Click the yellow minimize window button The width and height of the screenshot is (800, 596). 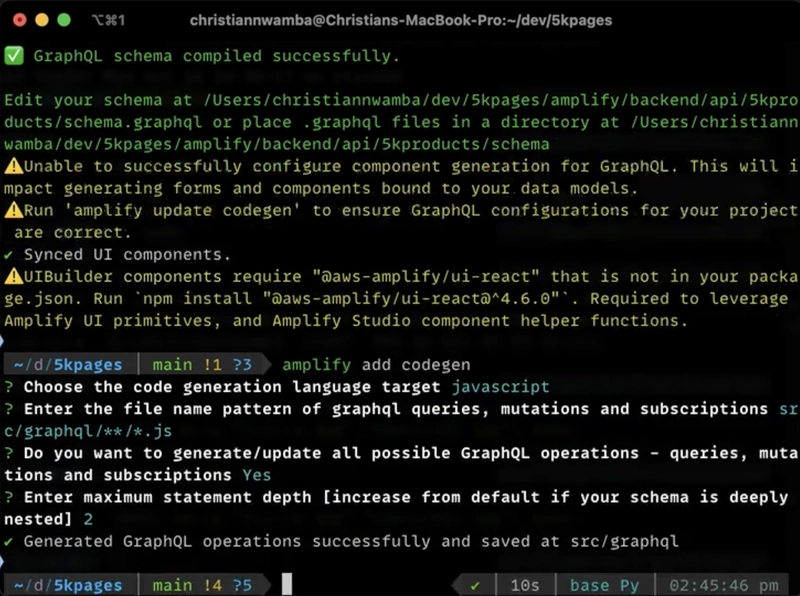(42, 20)
